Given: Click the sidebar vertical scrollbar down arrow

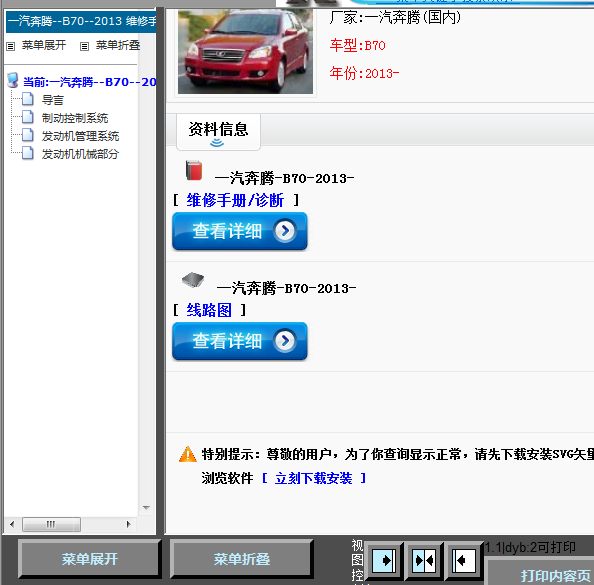Looking at the screenshot, I should tap(146, 507).
